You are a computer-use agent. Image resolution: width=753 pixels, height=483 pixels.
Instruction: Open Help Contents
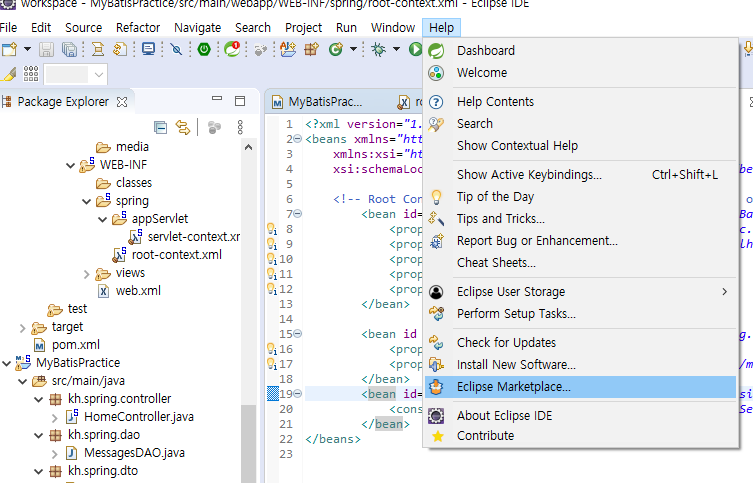pos(581,102)
